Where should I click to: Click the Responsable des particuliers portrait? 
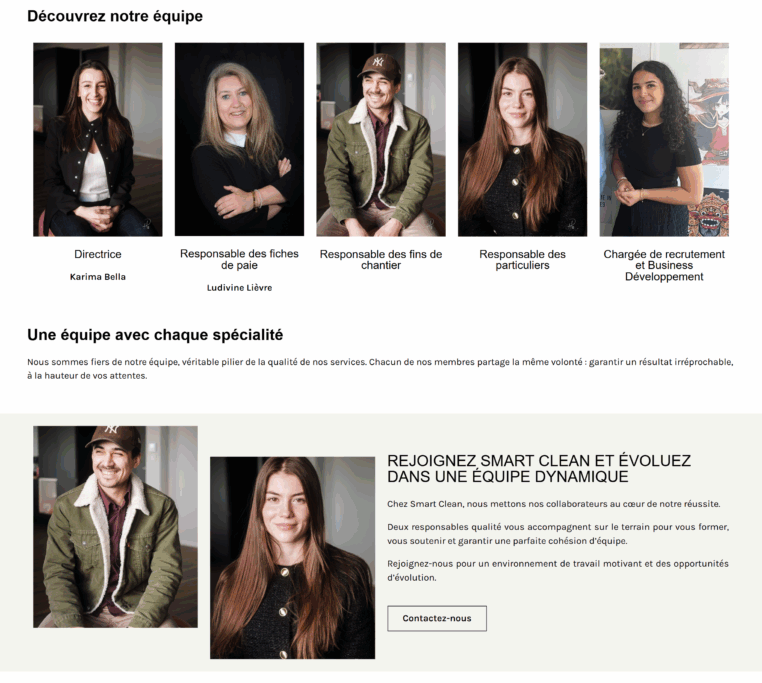click(522, 140)
